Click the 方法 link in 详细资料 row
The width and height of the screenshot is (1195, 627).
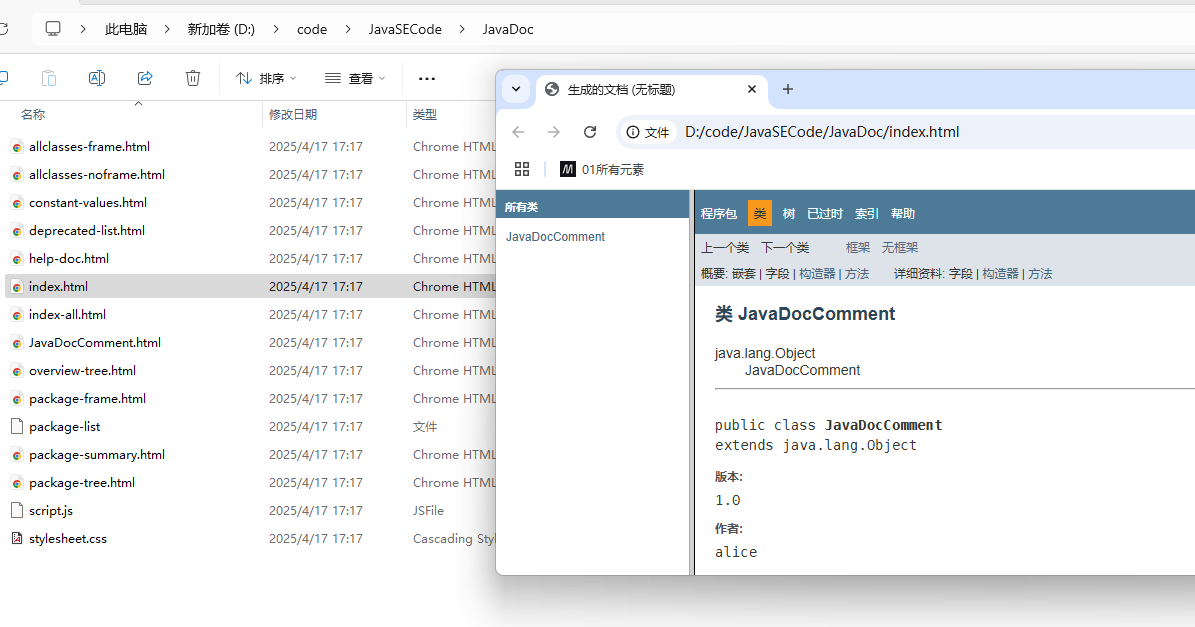pos(1040,274)
